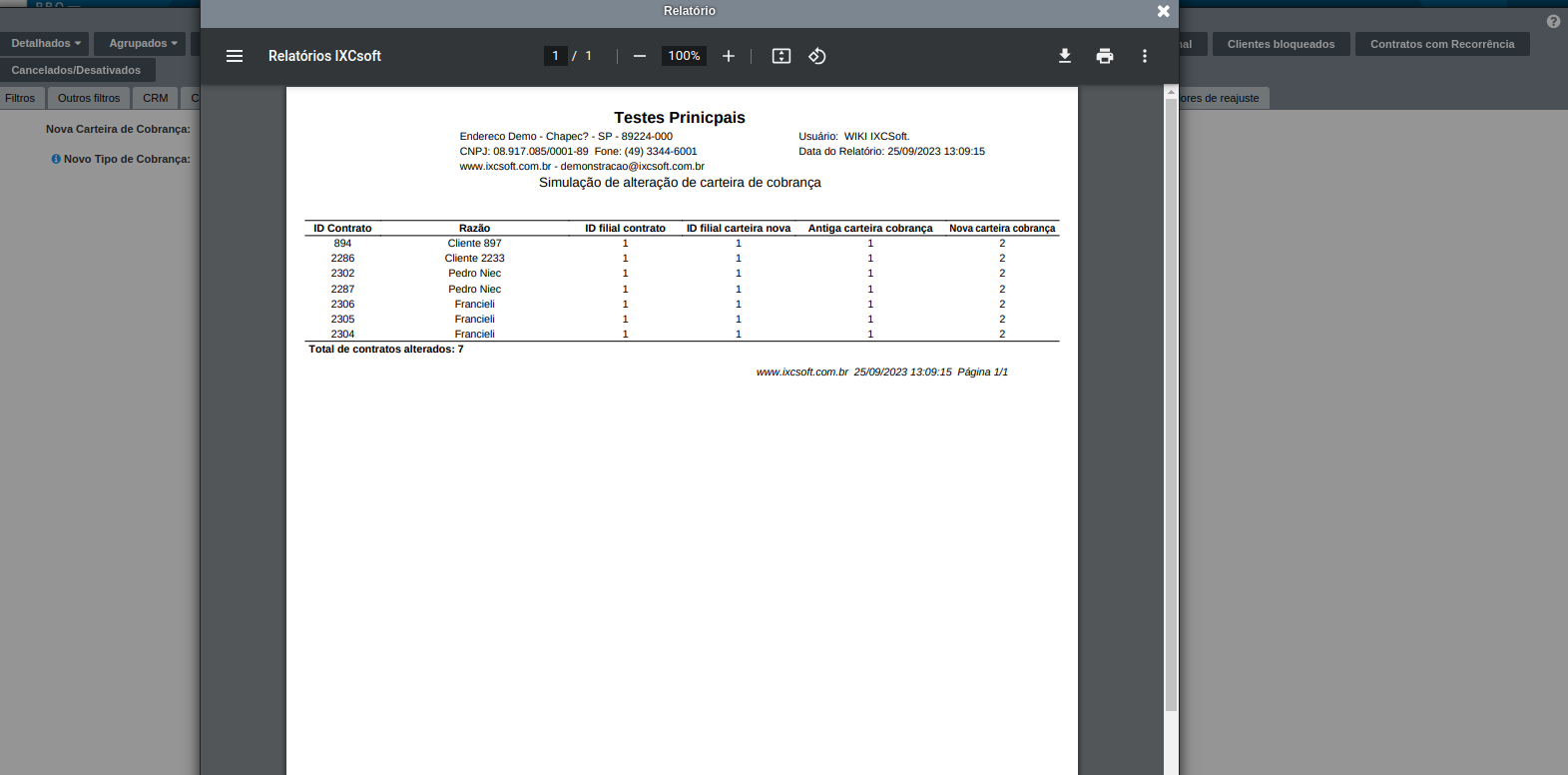
Task: Open the PDF viewer sidebar hamburger menu
Action: (235, 56)
